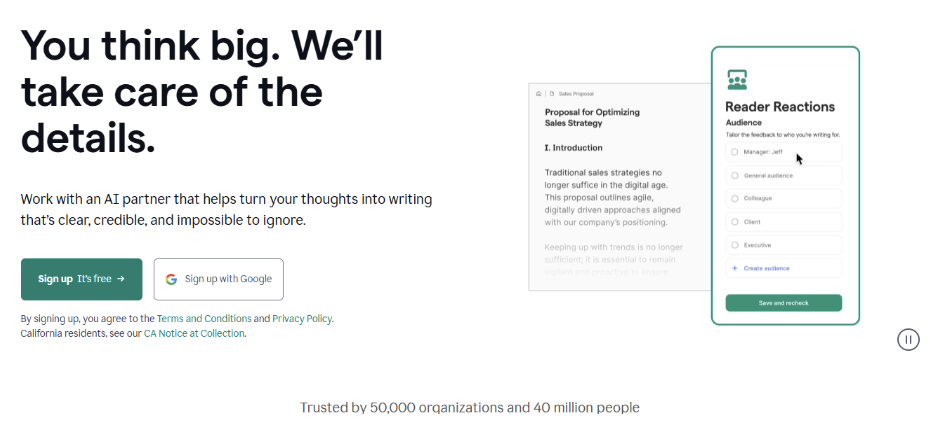Viewport: 930px width, 428px height.
Task: Click the home icon in the document breadcrumb
Action: [x=539, y=93]
